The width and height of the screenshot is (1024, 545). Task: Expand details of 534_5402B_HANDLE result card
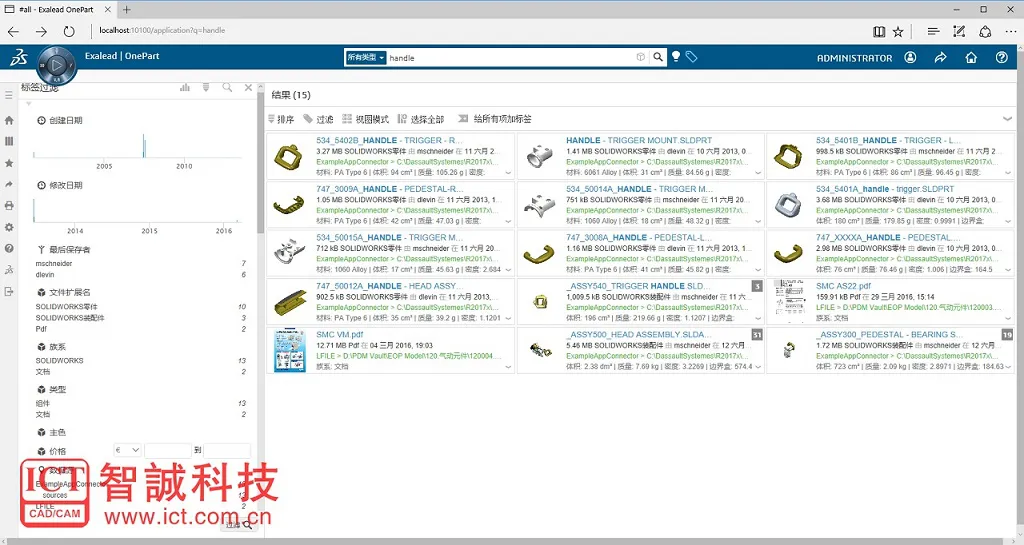[x=508, y=173]
